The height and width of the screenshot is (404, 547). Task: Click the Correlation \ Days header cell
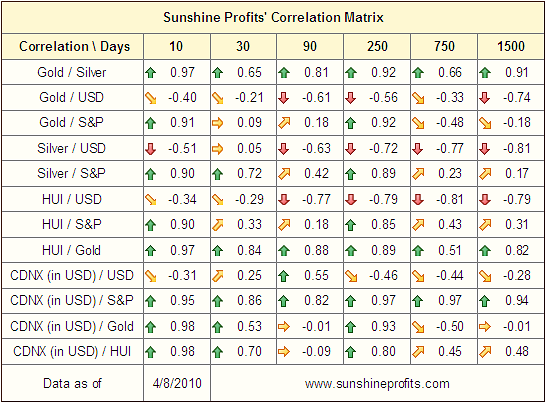[x=74, y=46]
